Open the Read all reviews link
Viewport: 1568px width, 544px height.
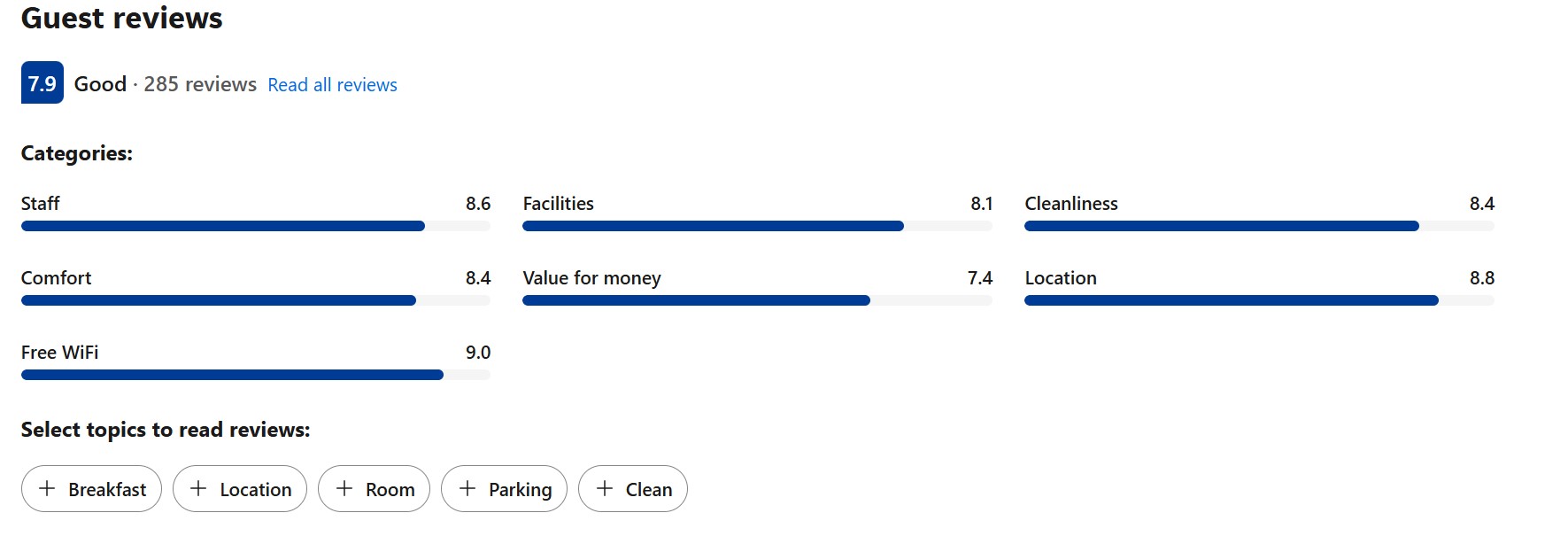pos(332,85)
